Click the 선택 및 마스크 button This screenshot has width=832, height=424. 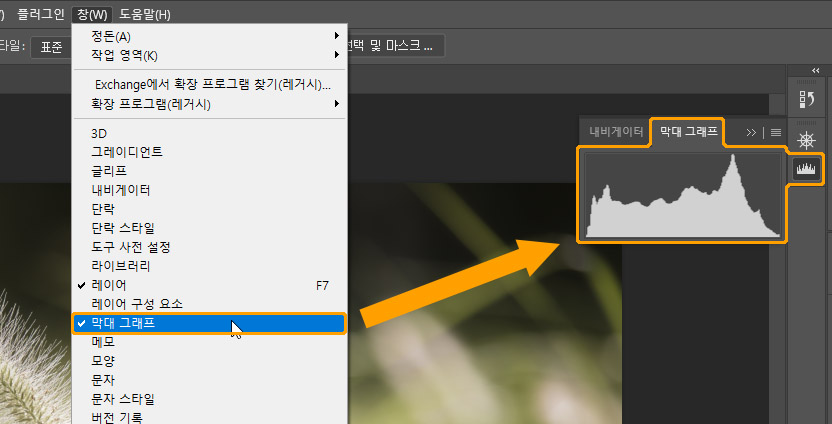click(395, 46)
